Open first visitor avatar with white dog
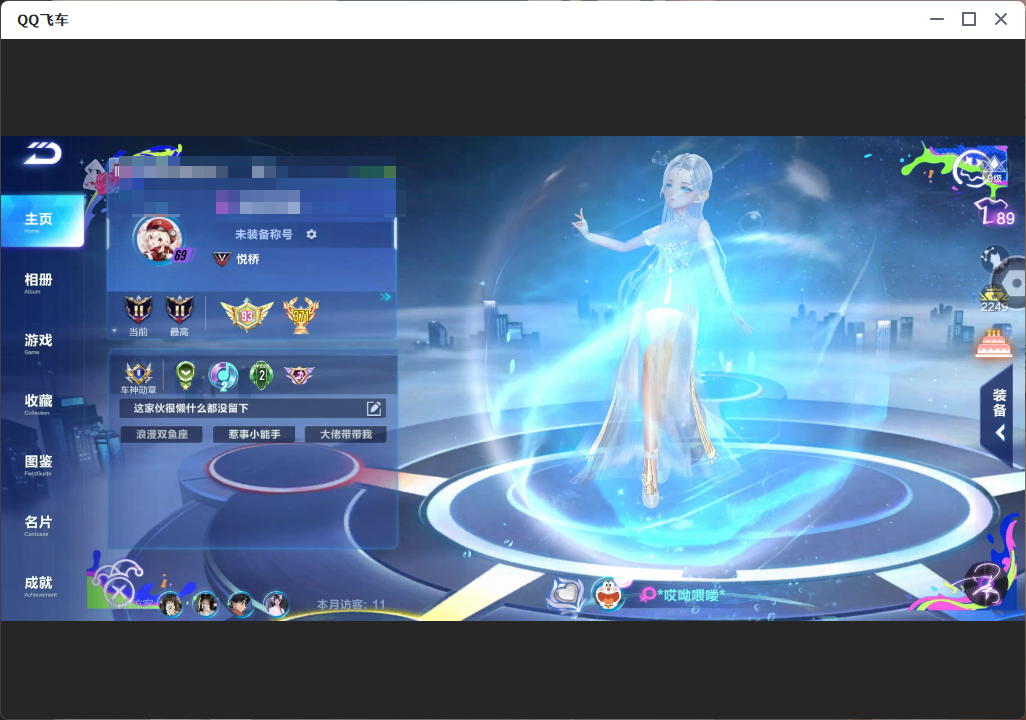Viewport: 1026px width, 720px height. pos(171,604)
